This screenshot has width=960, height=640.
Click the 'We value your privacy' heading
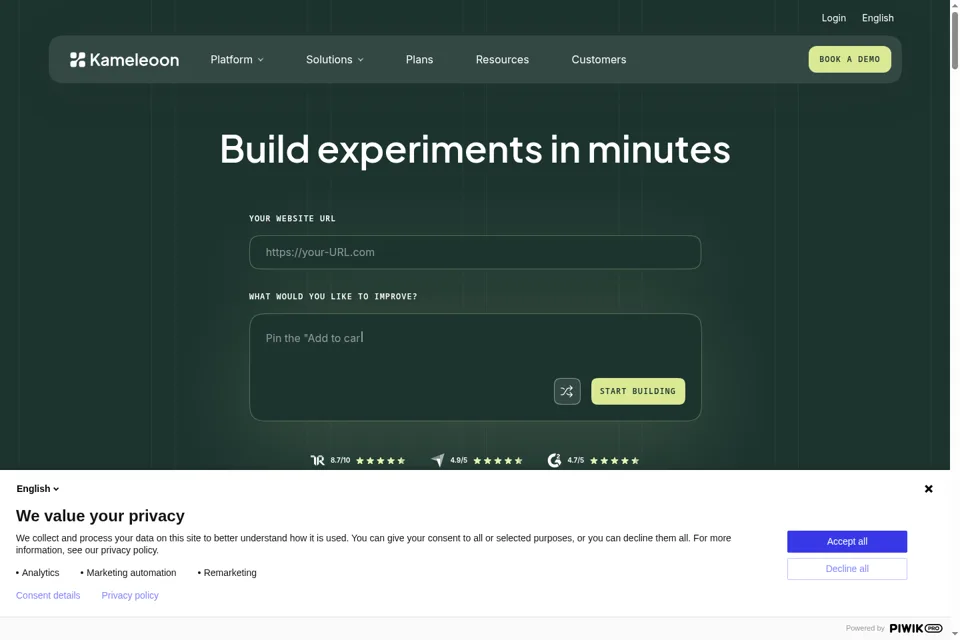100,516
